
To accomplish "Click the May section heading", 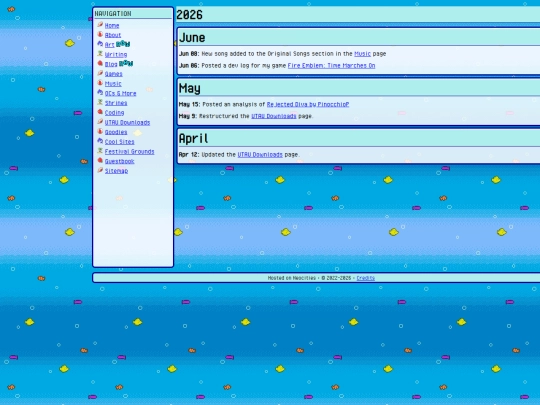I will 189,89.
